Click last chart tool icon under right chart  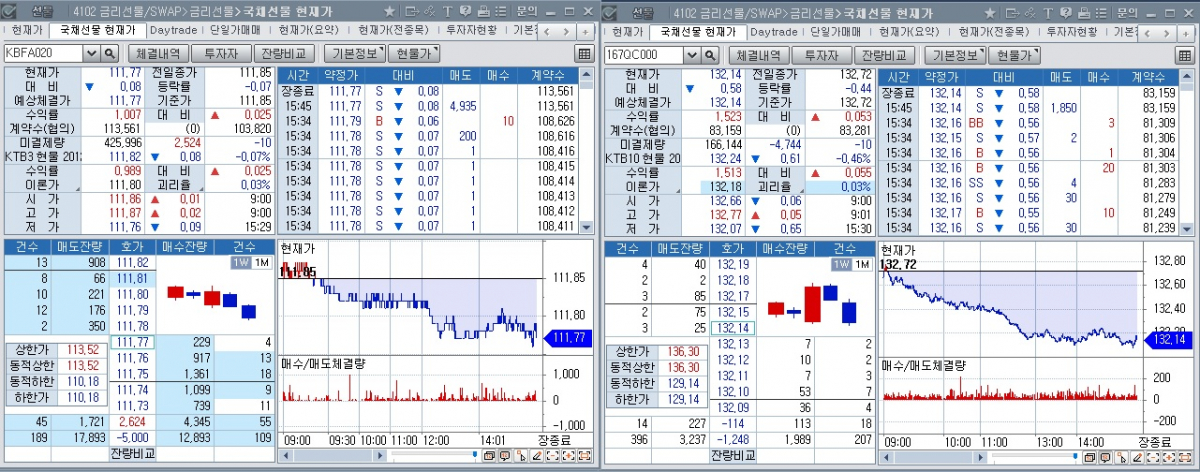pyautogui.click(x=1185, y=456)
